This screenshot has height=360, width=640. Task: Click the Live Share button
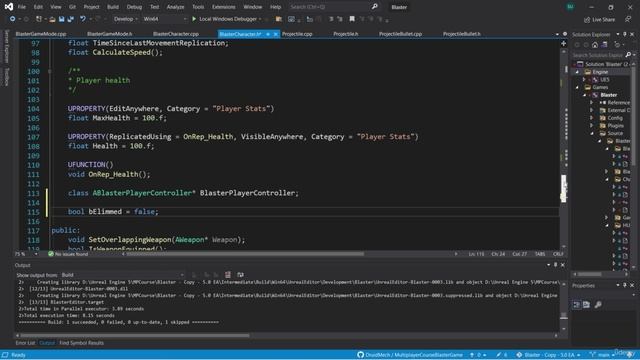coord(600,20)
